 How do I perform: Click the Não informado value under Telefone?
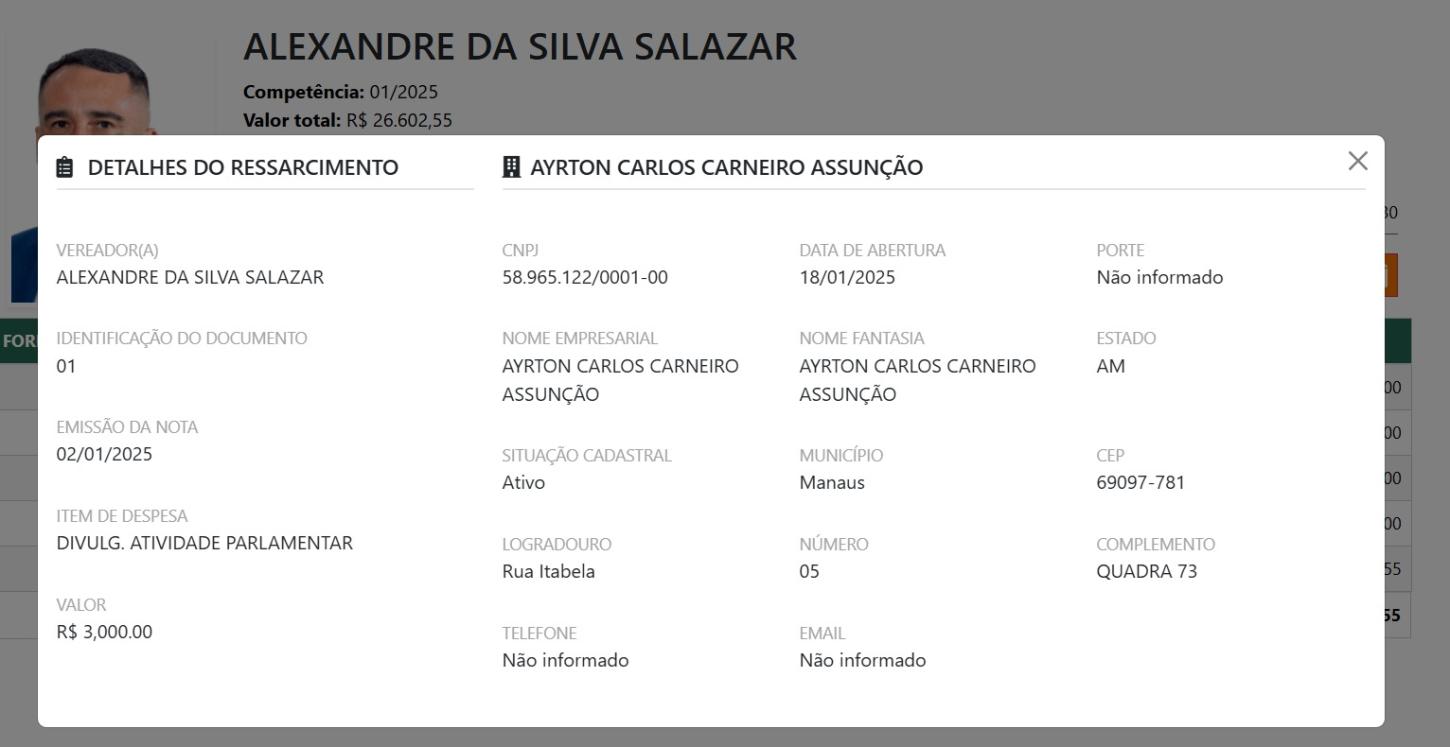565,660
